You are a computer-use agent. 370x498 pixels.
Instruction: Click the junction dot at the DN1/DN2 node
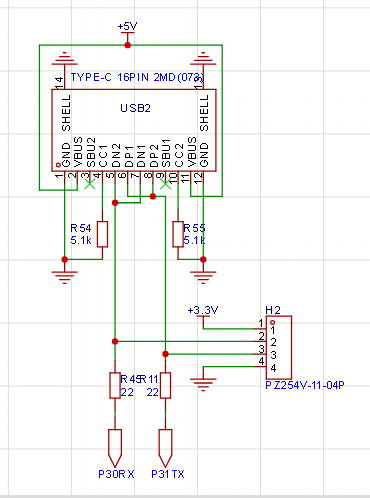[x=115, y=203]
